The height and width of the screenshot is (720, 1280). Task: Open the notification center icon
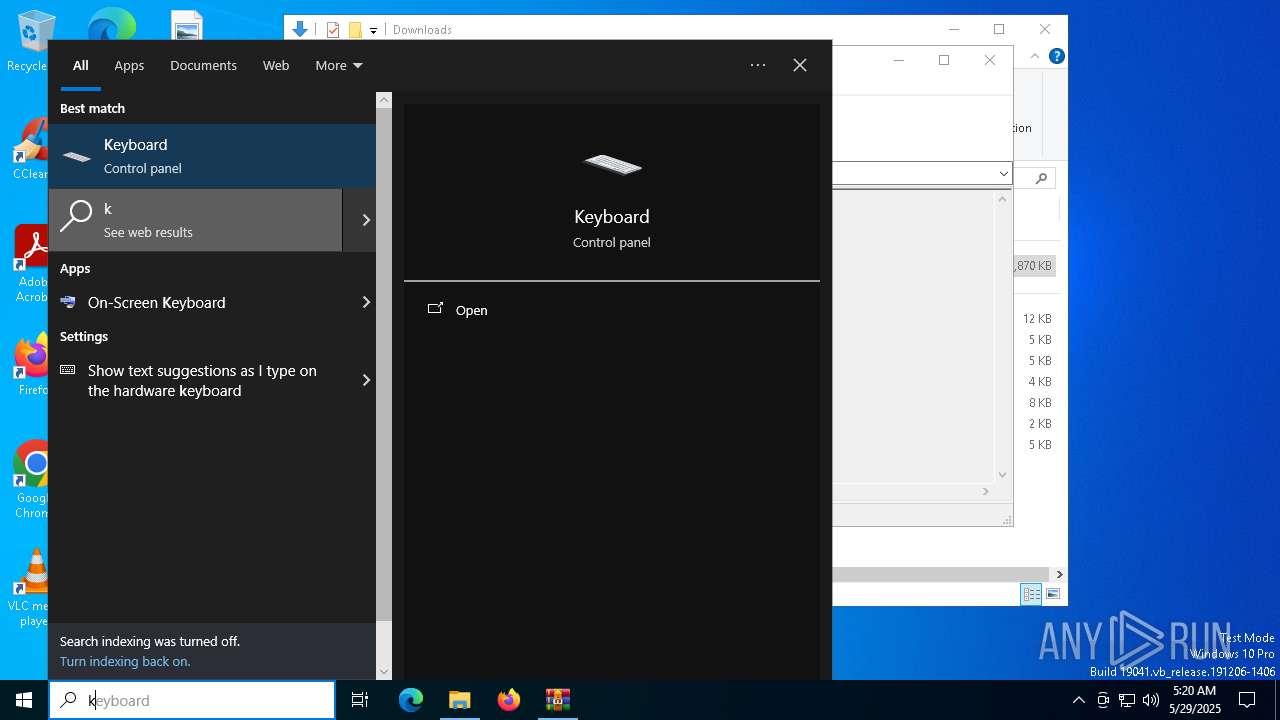1247,700
